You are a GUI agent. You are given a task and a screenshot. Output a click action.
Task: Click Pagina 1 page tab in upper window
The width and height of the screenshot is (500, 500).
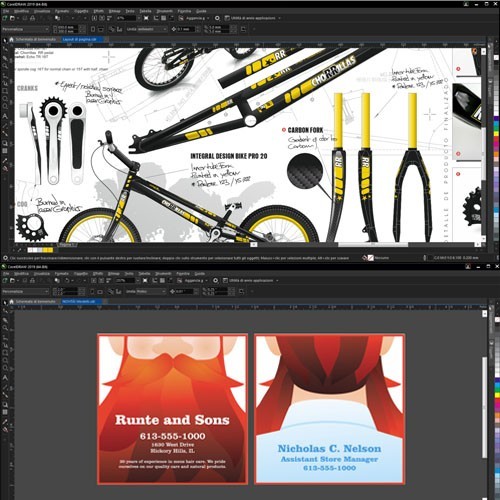click(68, 245)
